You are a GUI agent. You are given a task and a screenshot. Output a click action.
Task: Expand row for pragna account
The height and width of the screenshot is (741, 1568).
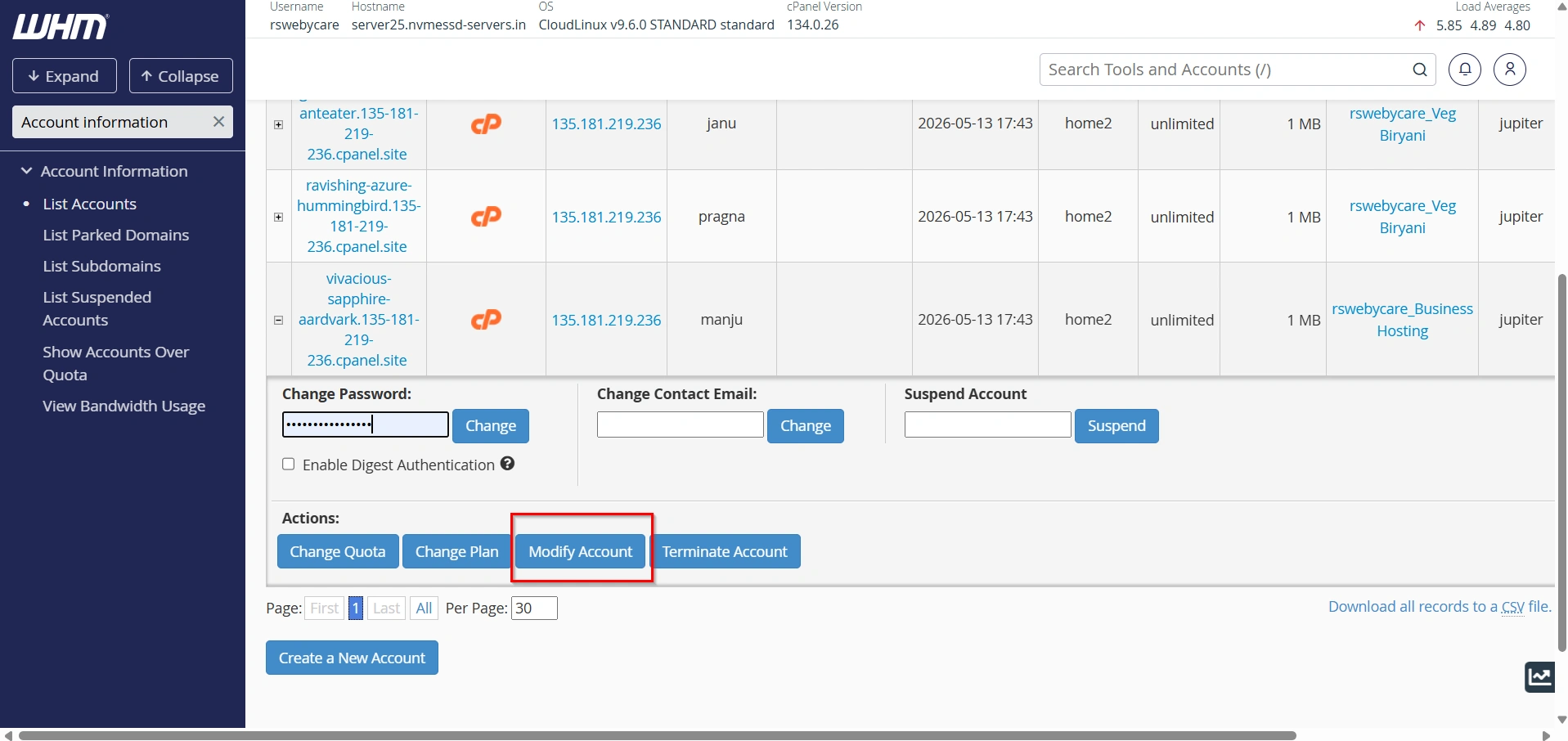coord(279,218)
